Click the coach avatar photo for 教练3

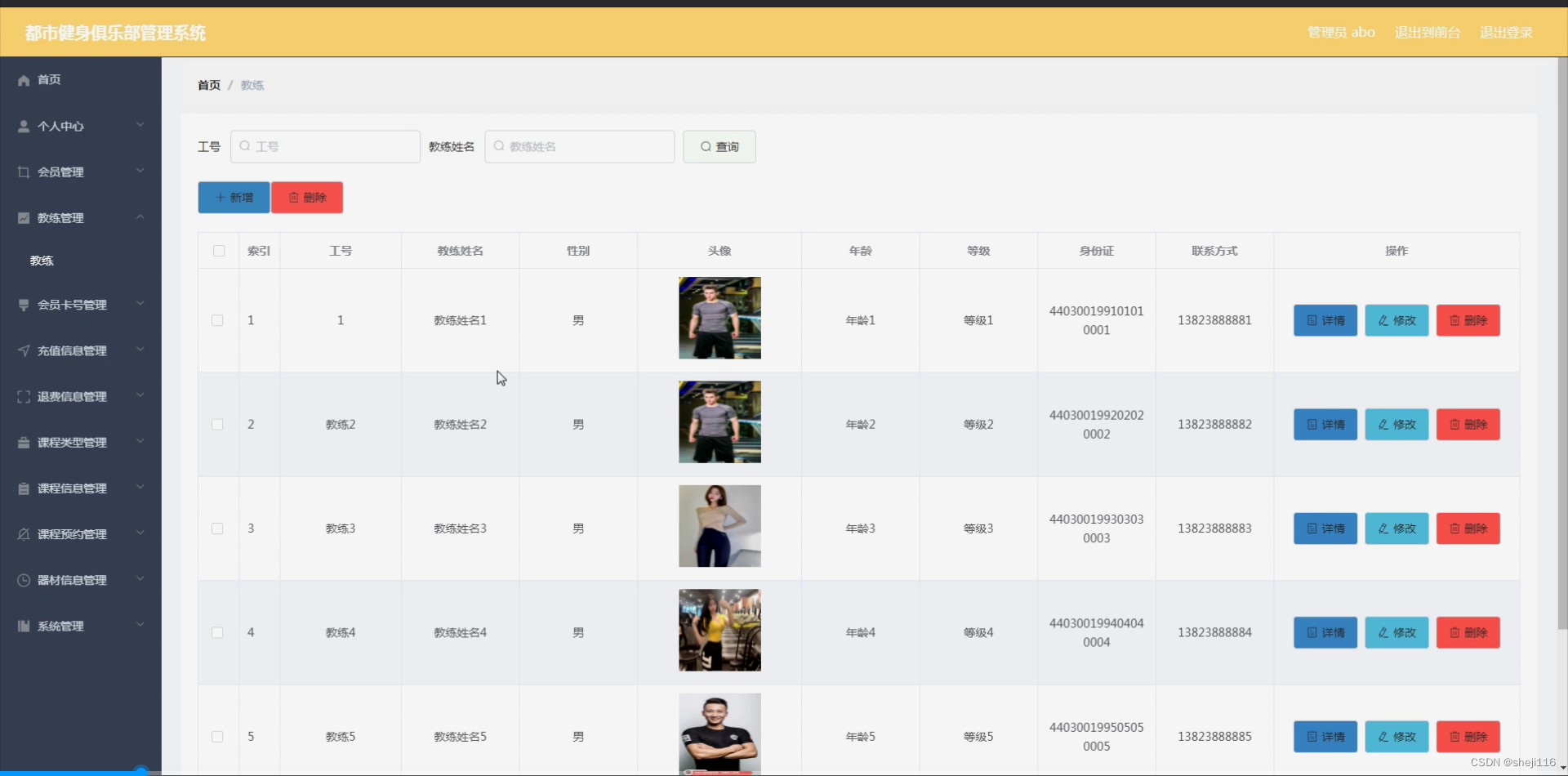click(x=719, y=527)
